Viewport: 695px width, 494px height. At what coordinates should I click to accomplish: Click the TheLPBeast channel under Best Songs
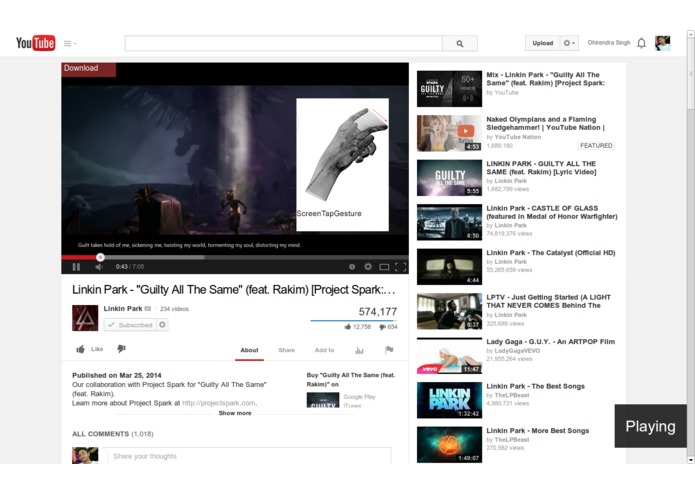tap(511, 395)
